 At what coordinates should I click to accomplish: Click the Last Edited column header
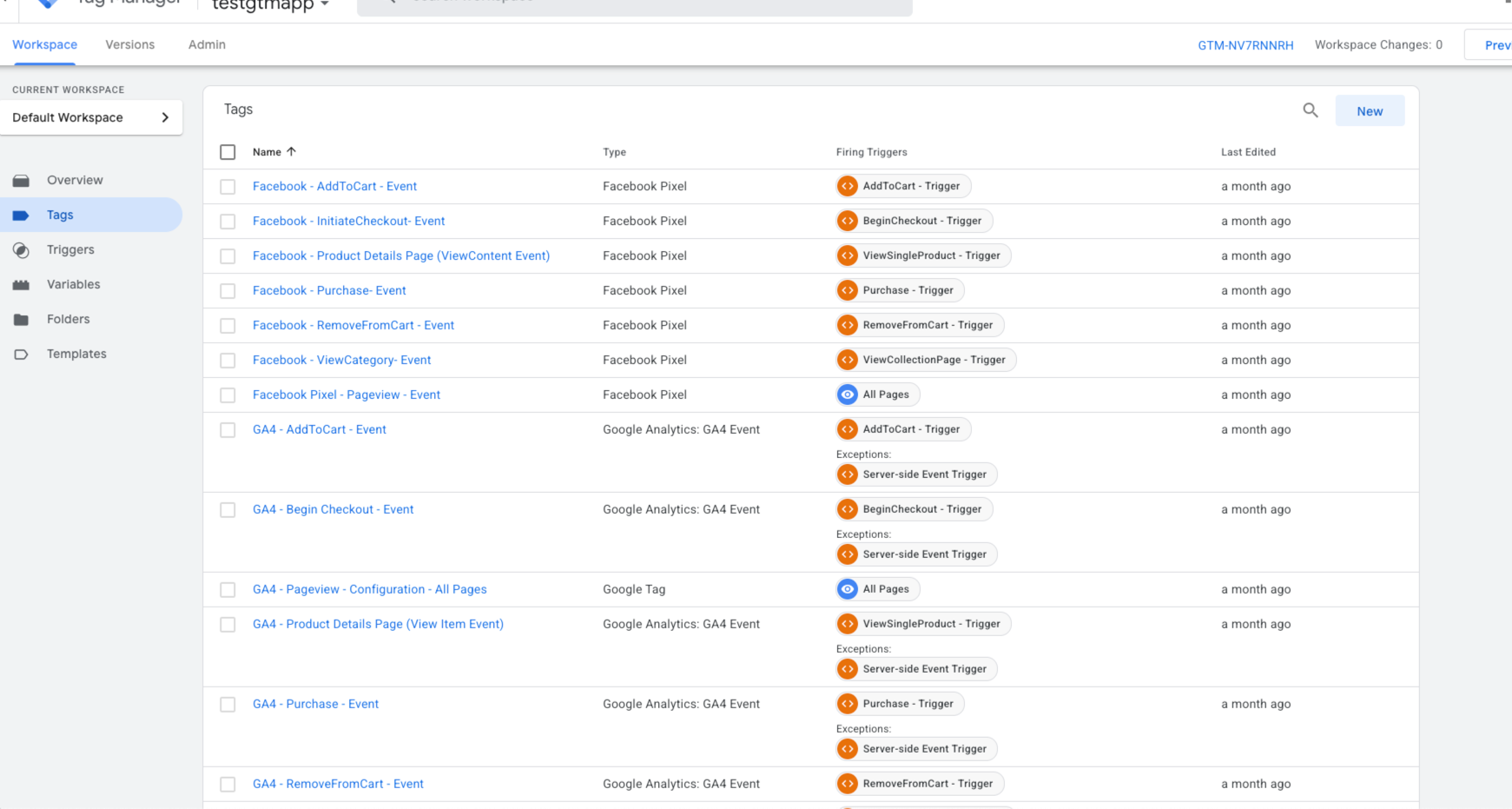click(x=1248, y=152)
